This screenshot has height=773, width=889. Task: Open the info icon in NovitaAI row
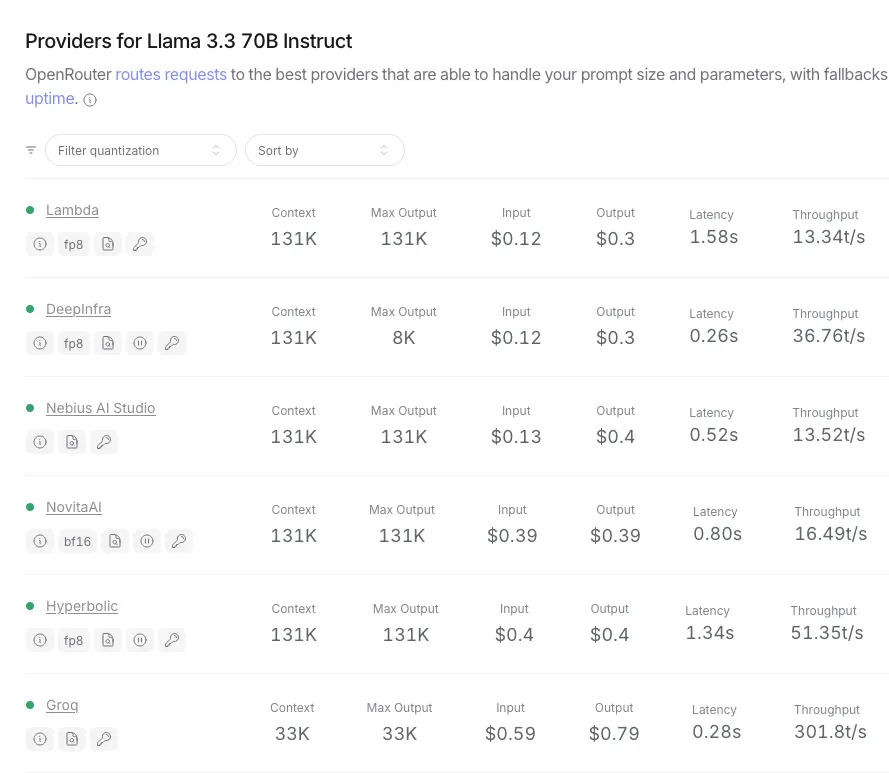point(40,541)
